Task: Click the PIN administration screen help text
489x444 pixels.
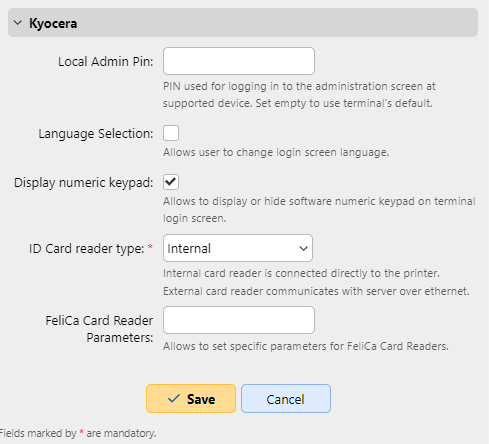Action: [299, 95]
